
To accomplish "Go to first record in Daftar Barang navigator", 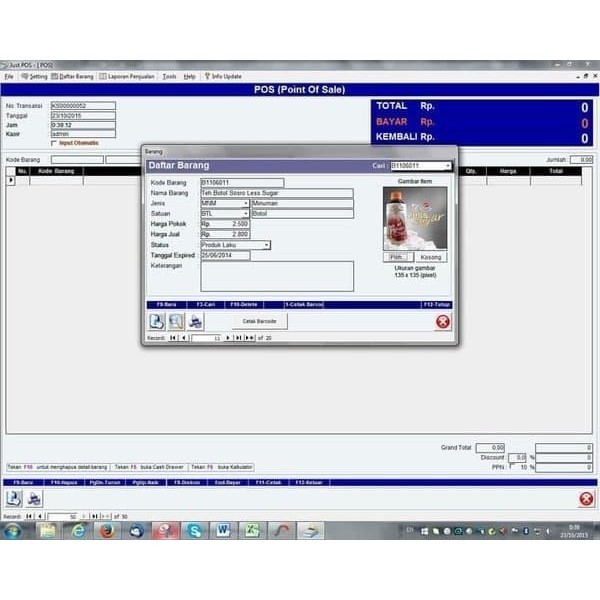I will pyautogui.click(x=173, y=338).
